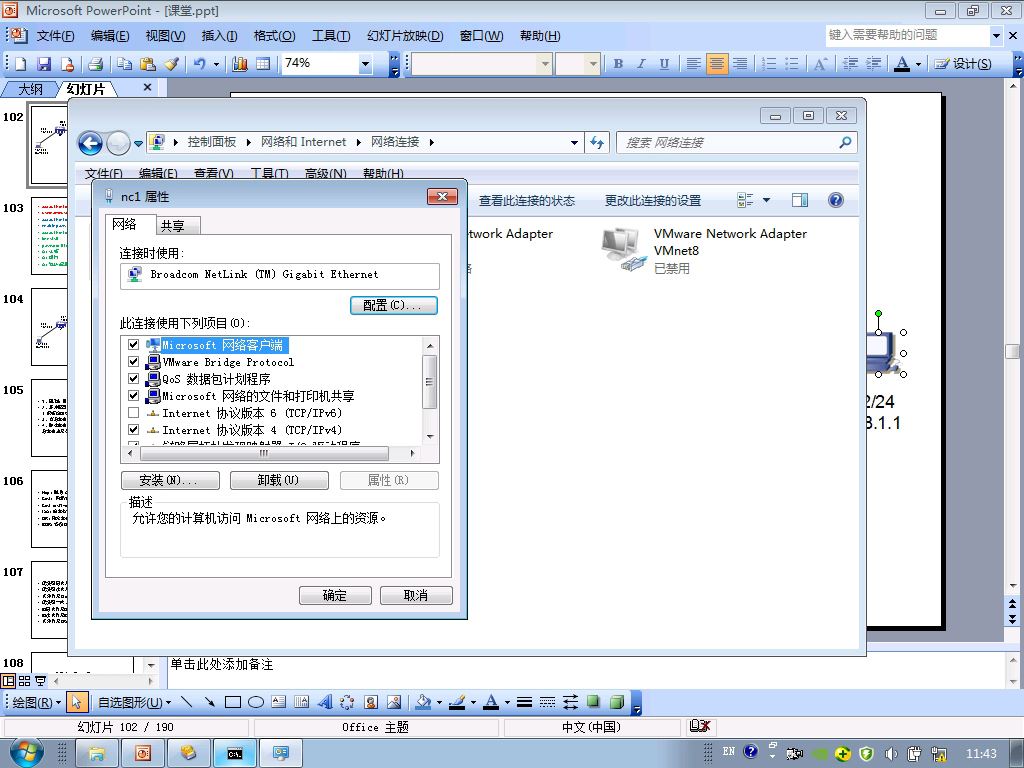This screenshot has width=1024, height=768.
Task: Switch to the 大纲 outline tab
Action: pyautogui.click(x=30, y=89)
